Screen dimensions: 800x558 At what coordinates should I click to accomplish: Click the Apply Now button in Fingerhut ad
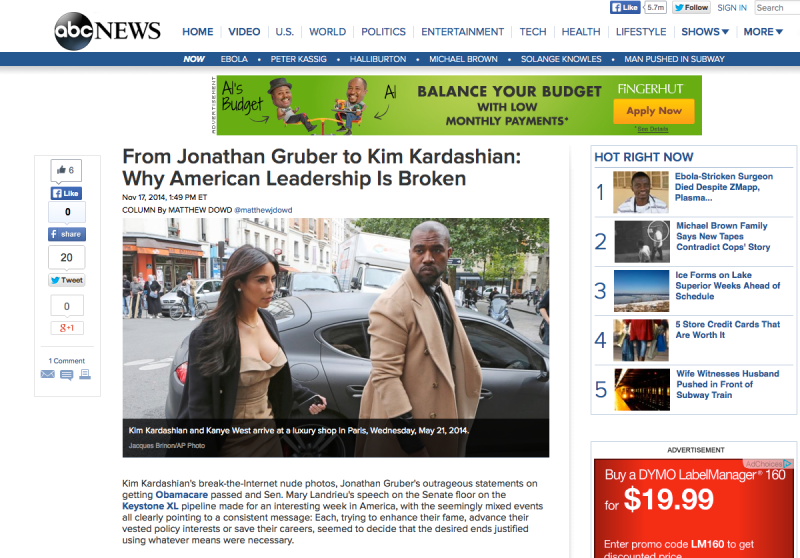654,111
